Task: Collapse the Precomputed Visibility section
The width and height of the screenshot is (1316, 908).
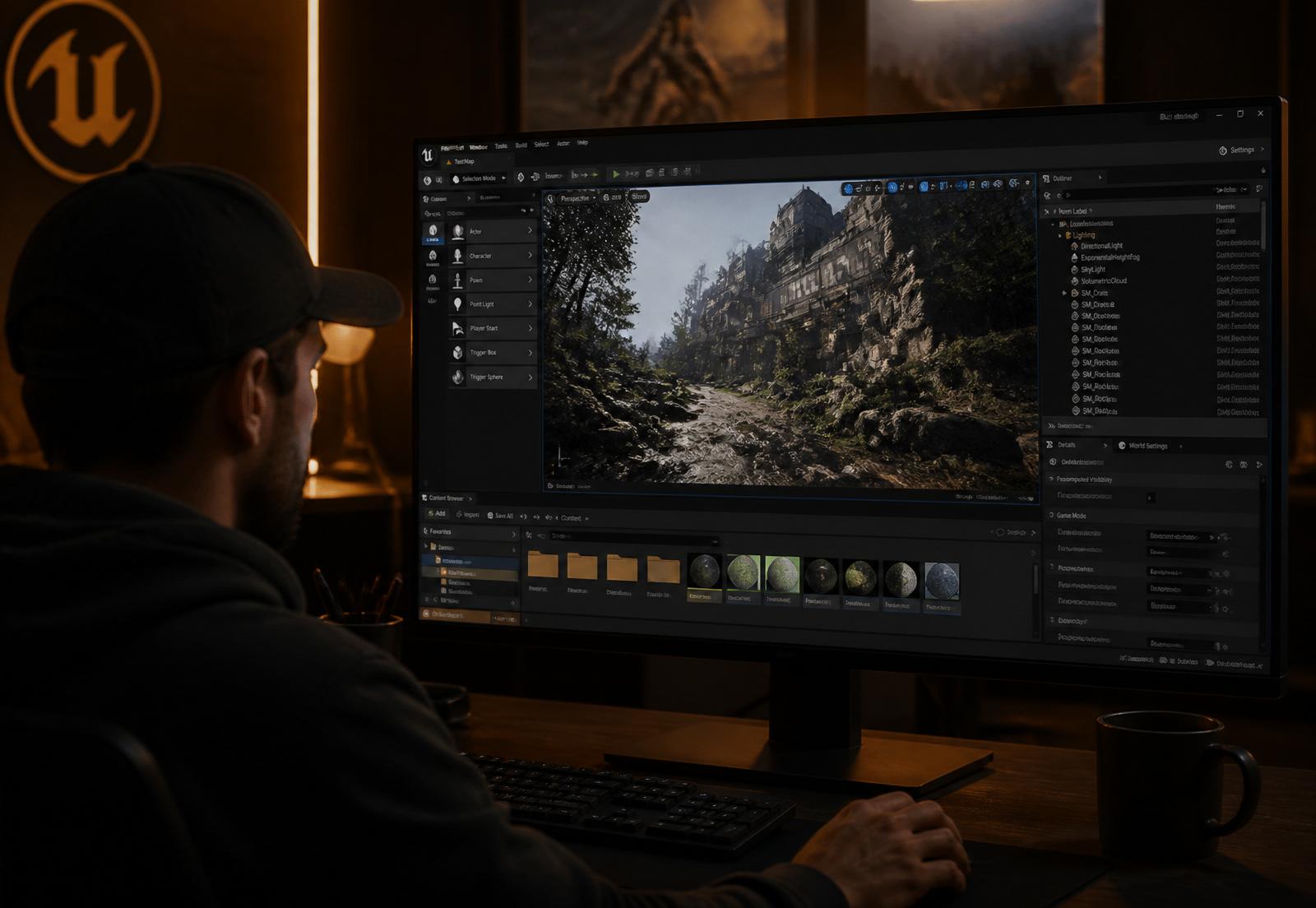Action: click(x=1051, y=479)
